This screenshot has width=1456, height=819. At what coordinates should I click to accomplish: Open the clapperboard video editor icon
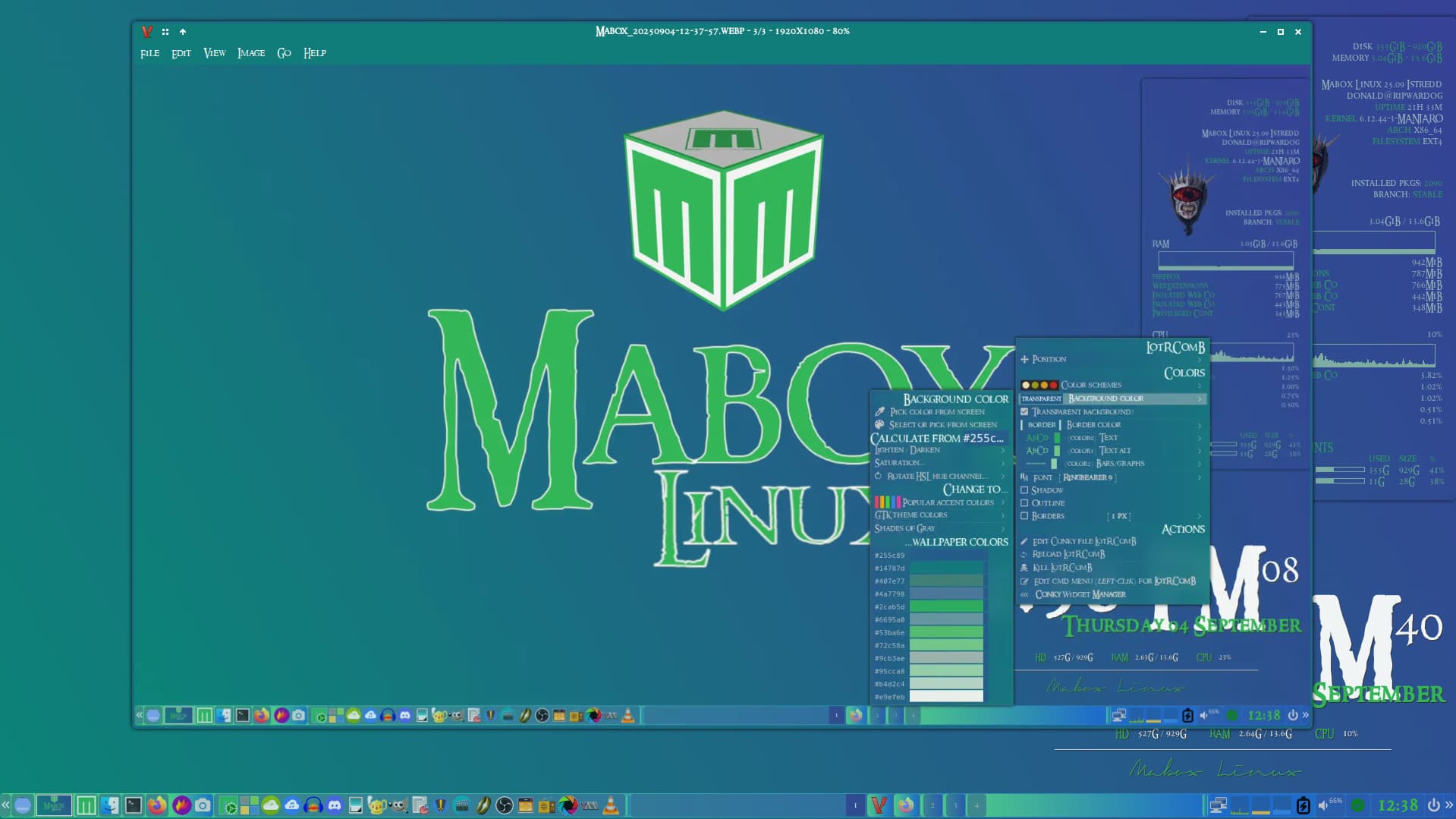[462, 805]
